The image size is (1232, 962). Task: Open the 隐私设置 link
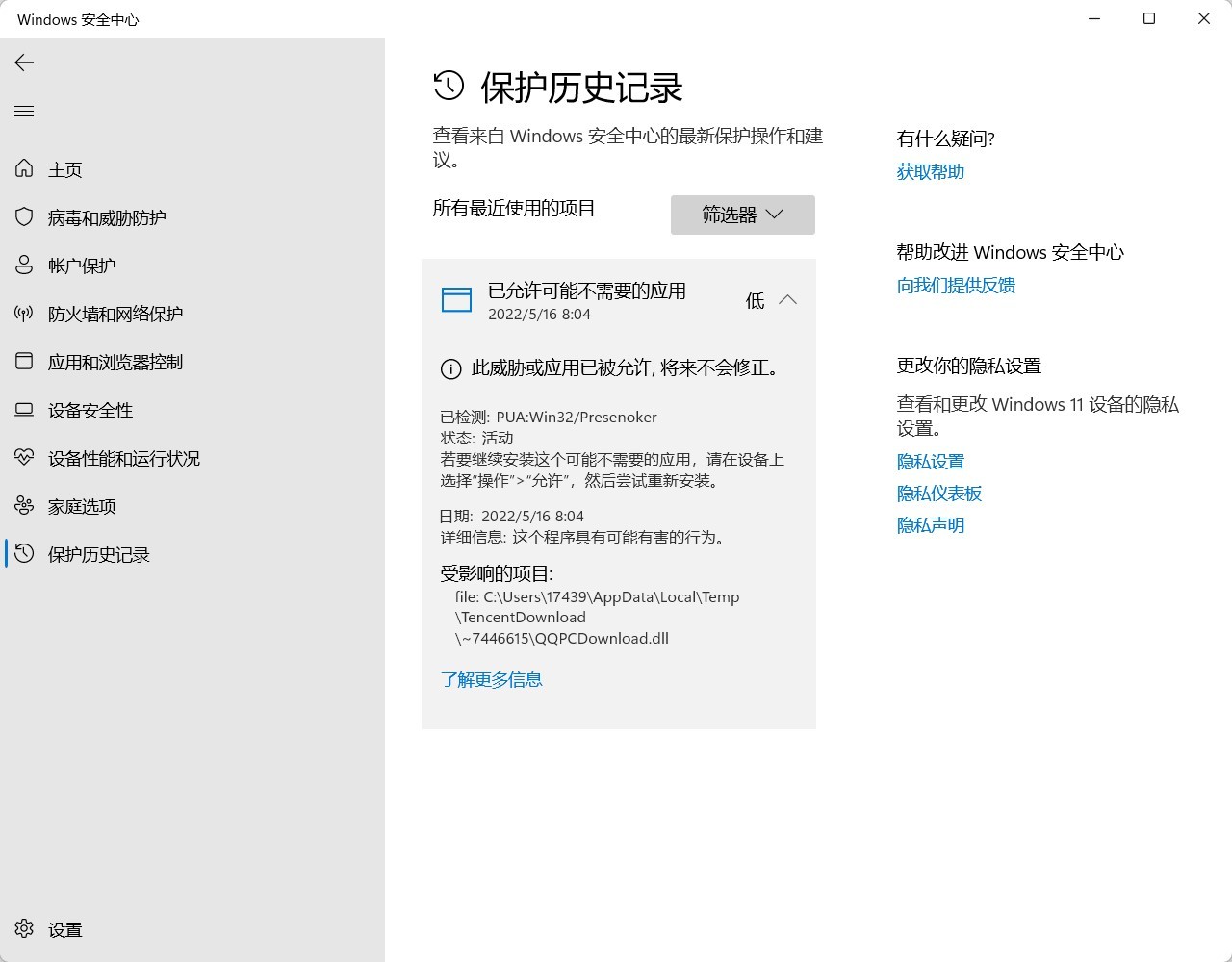[x=930, y=462]
